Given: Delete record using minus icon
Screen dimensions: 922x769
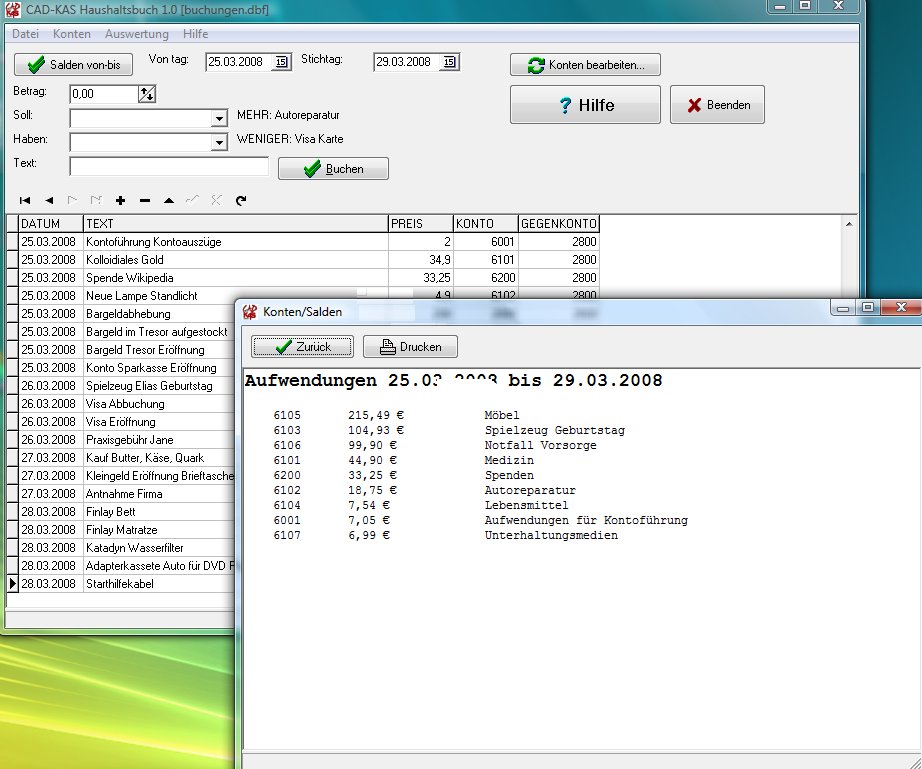Looking at the screenshot, I should (145, 201).
